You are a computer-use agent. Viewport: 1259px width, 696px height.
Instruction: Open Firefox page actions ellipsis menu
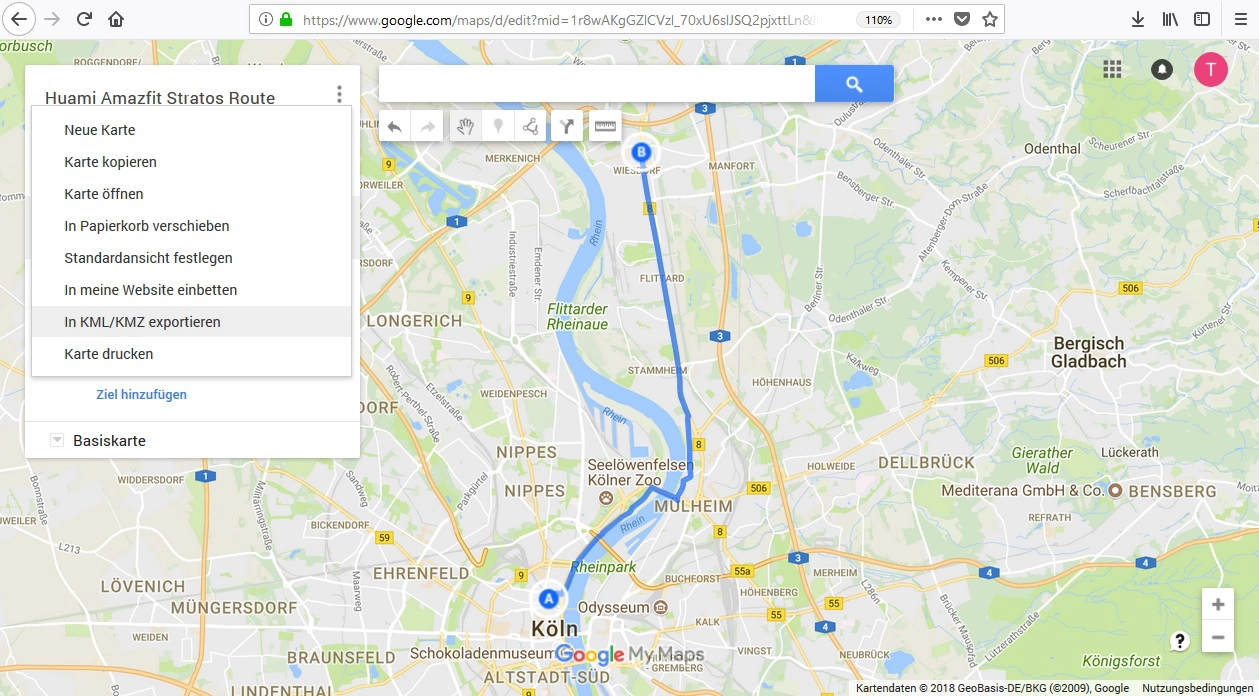(x=932, y=19)
